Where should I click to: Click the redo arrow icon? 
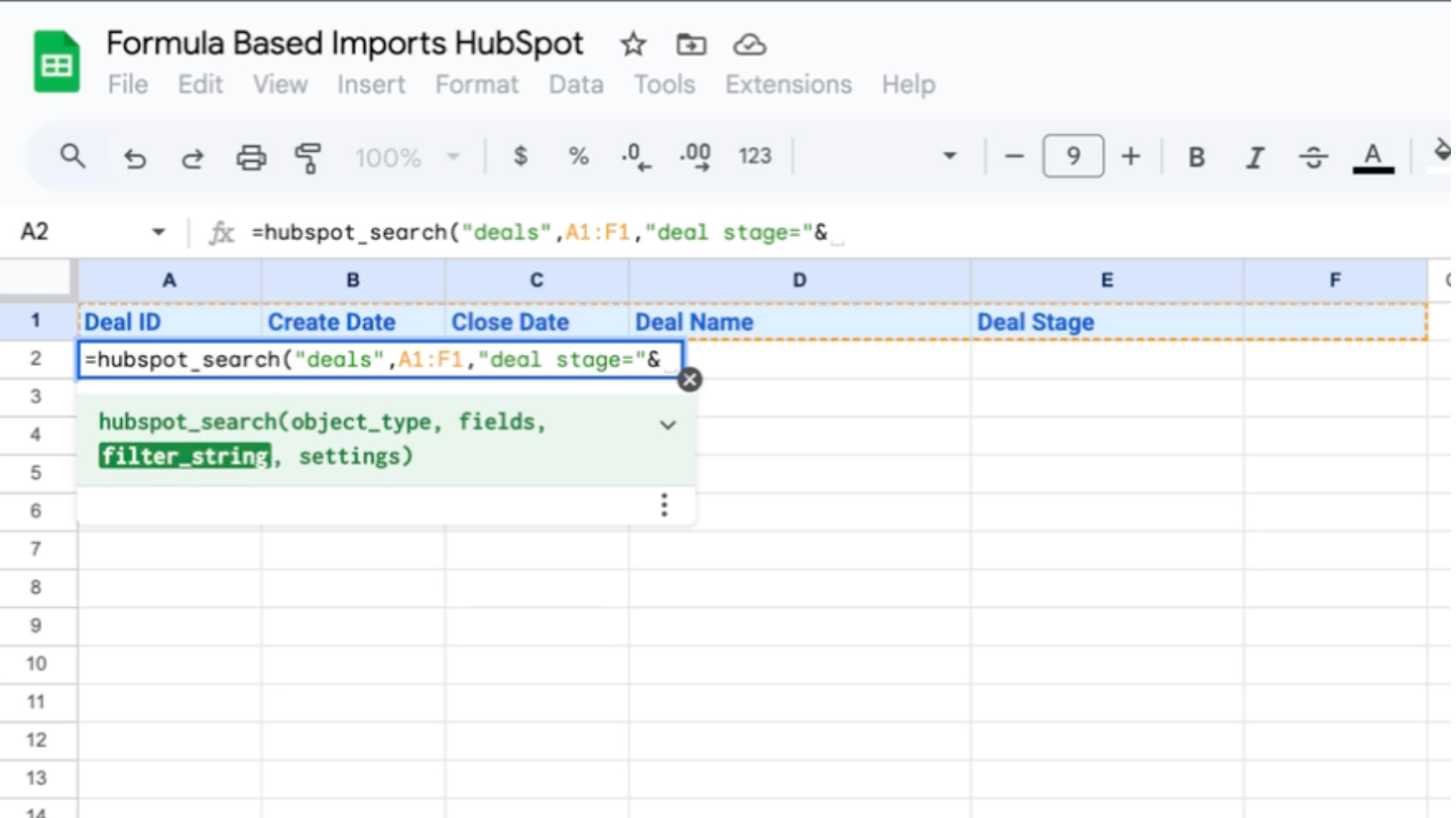coord(192,157)
